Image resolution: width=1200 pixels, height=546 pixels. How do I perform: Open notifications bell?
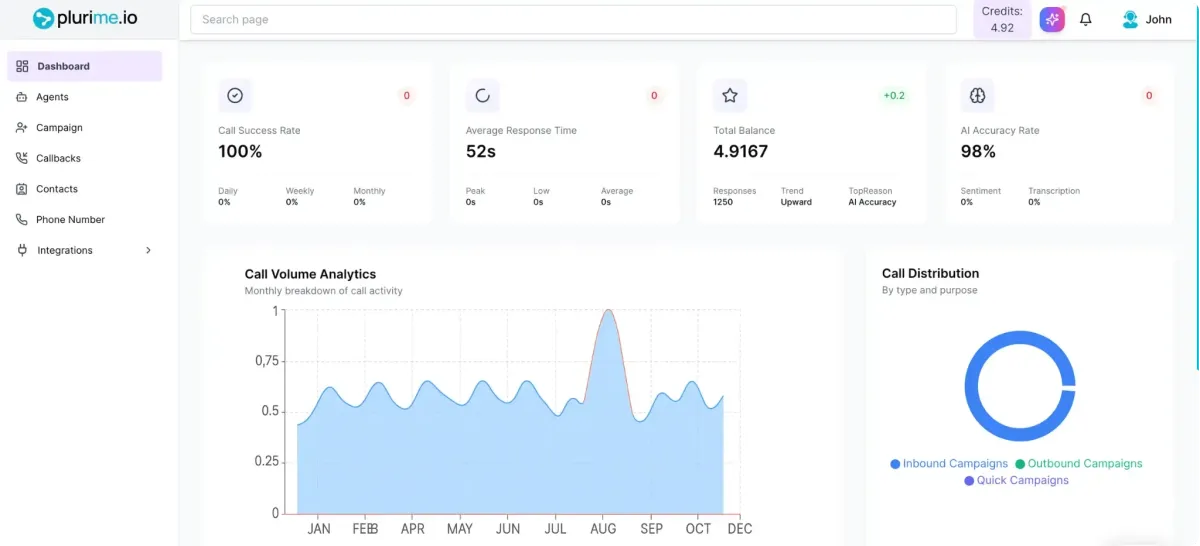(1086, 19)
